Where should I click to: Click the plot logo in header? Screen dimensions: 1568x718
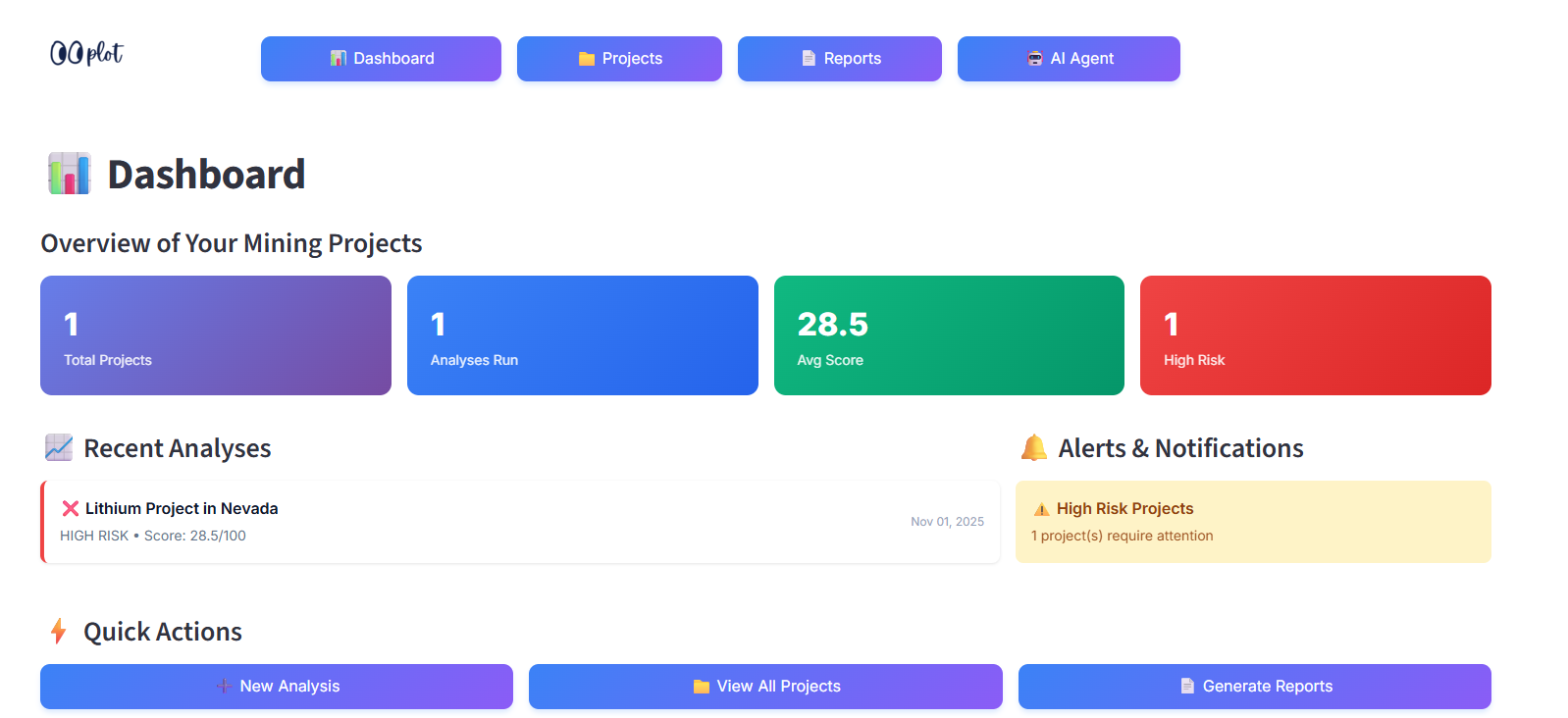point(86,53)
